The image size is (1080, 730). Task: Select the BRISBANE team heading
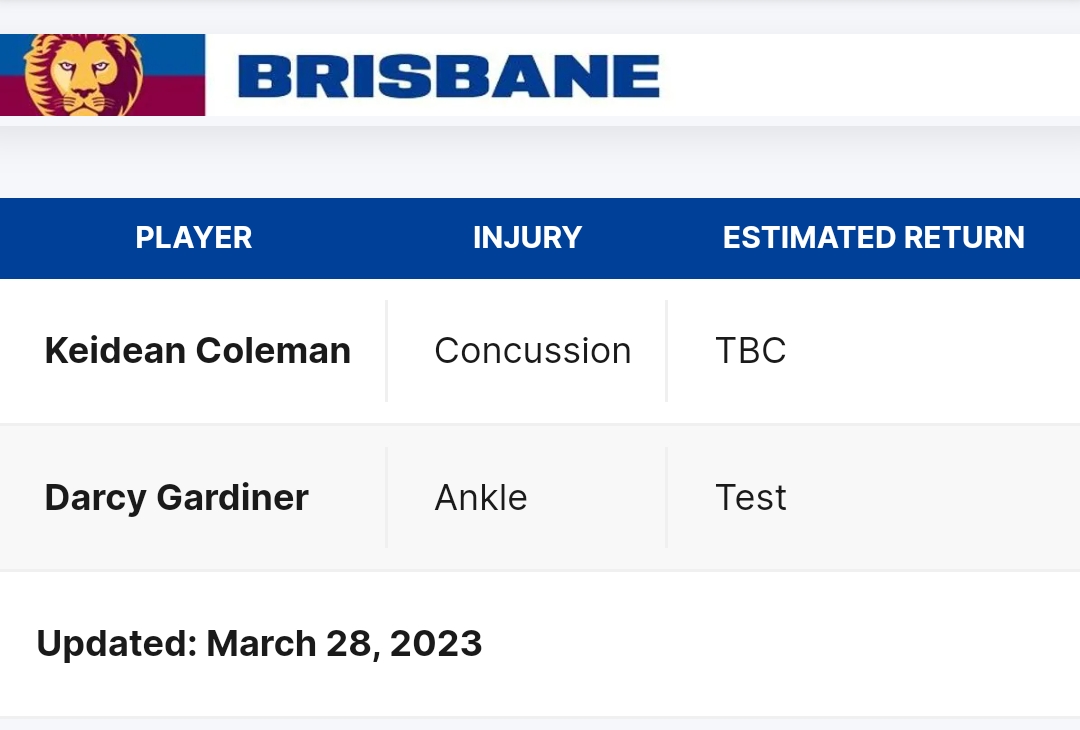point(448,76)
